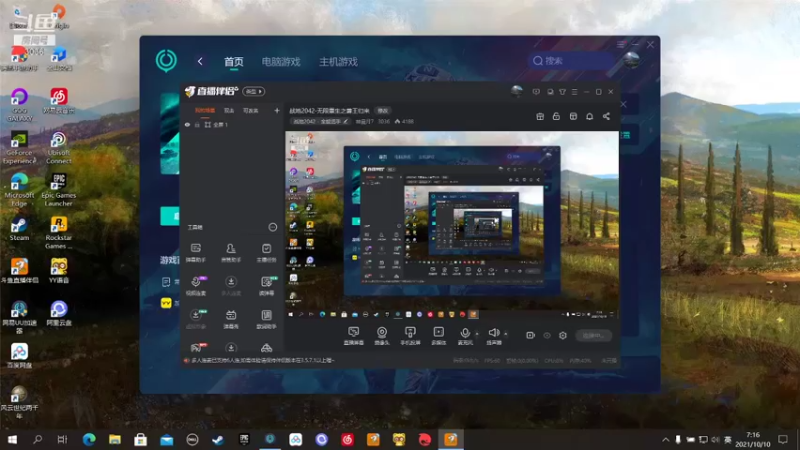Toggle the preview eye icon beside the gear
Screen dimensions: 800x450
pyautogui.click(x=547, y=335)
